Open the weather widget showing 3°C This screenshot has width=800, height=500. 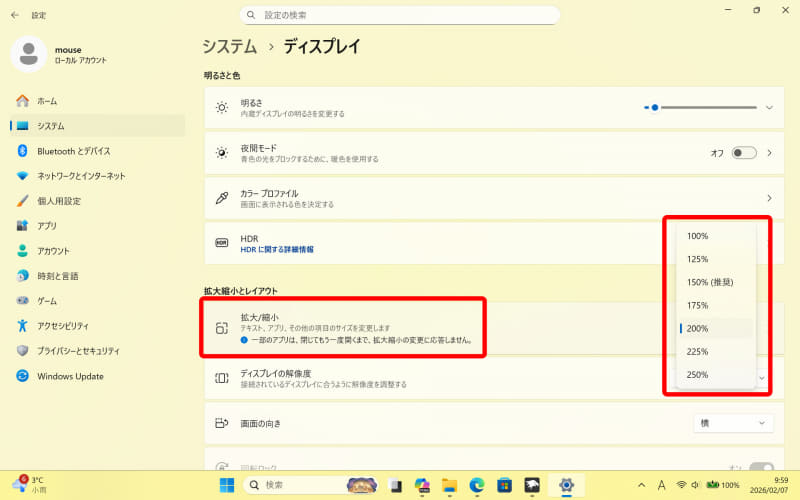click(x=29, y=485)
